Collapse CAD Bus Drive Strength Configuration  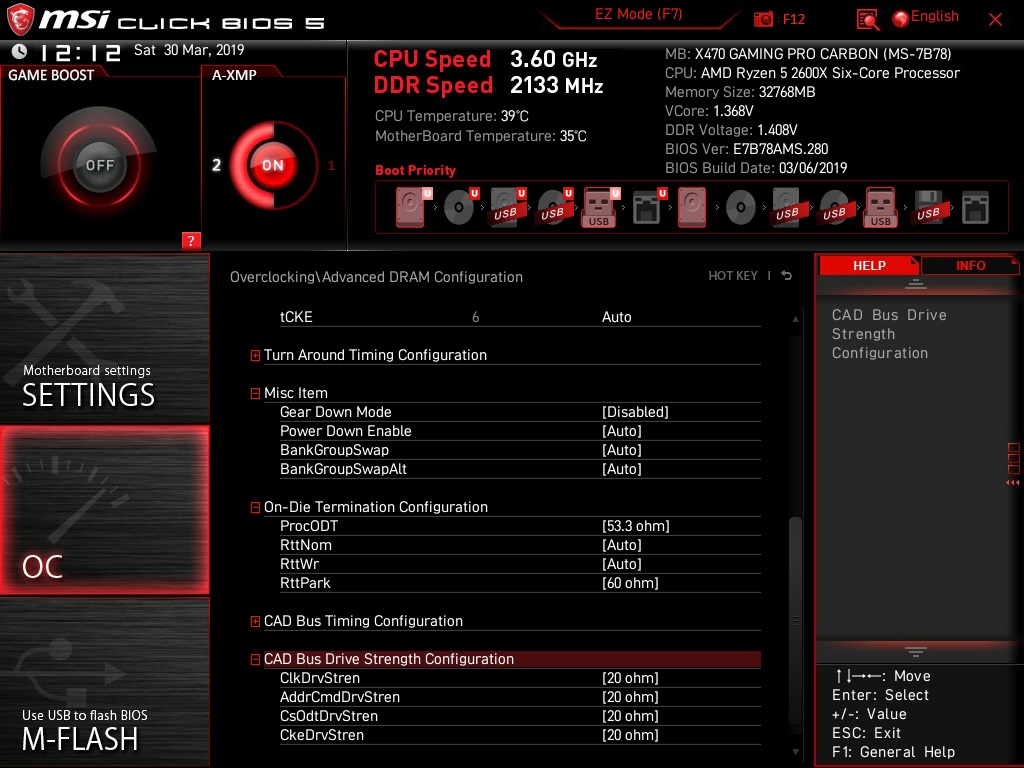click(255, 660)
